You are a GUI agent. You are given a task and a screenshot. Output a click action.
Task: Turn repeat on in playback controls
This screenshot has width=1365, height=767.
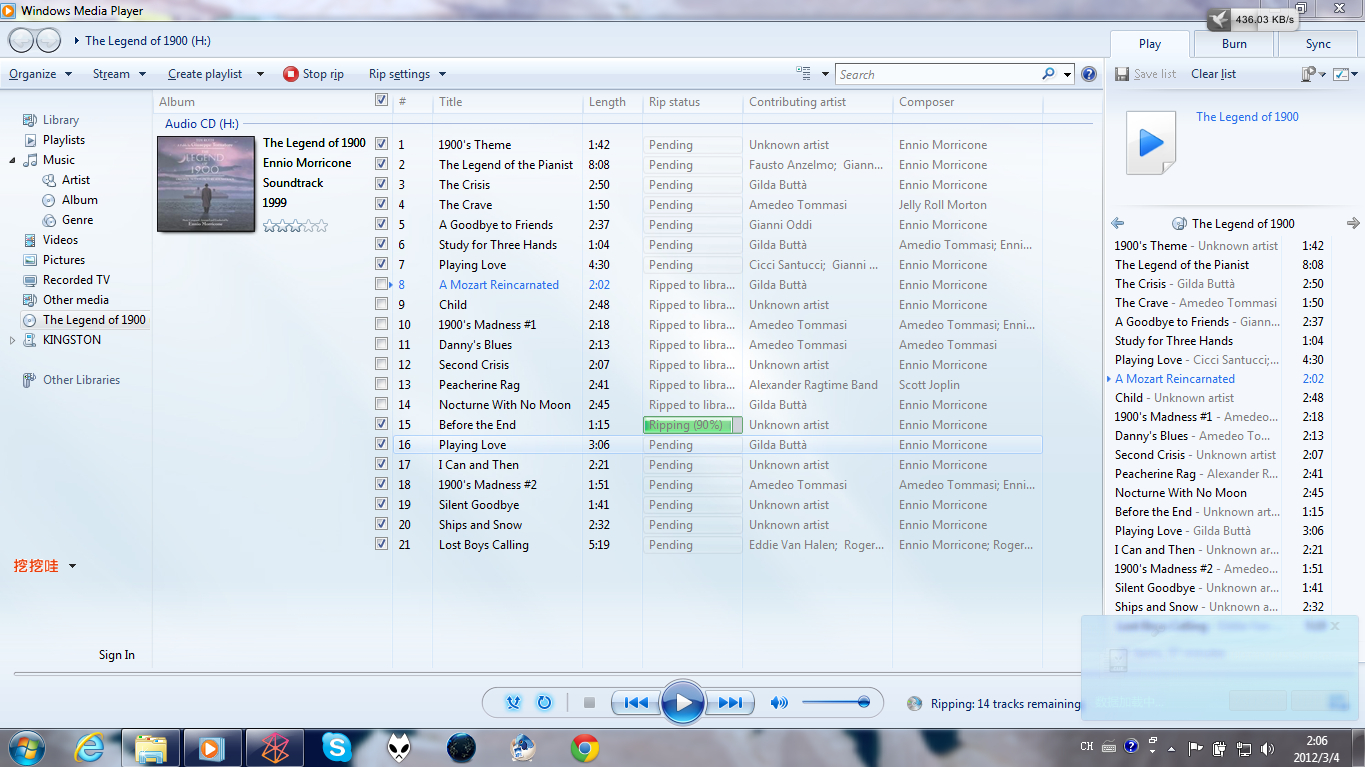tap(544, 703)
